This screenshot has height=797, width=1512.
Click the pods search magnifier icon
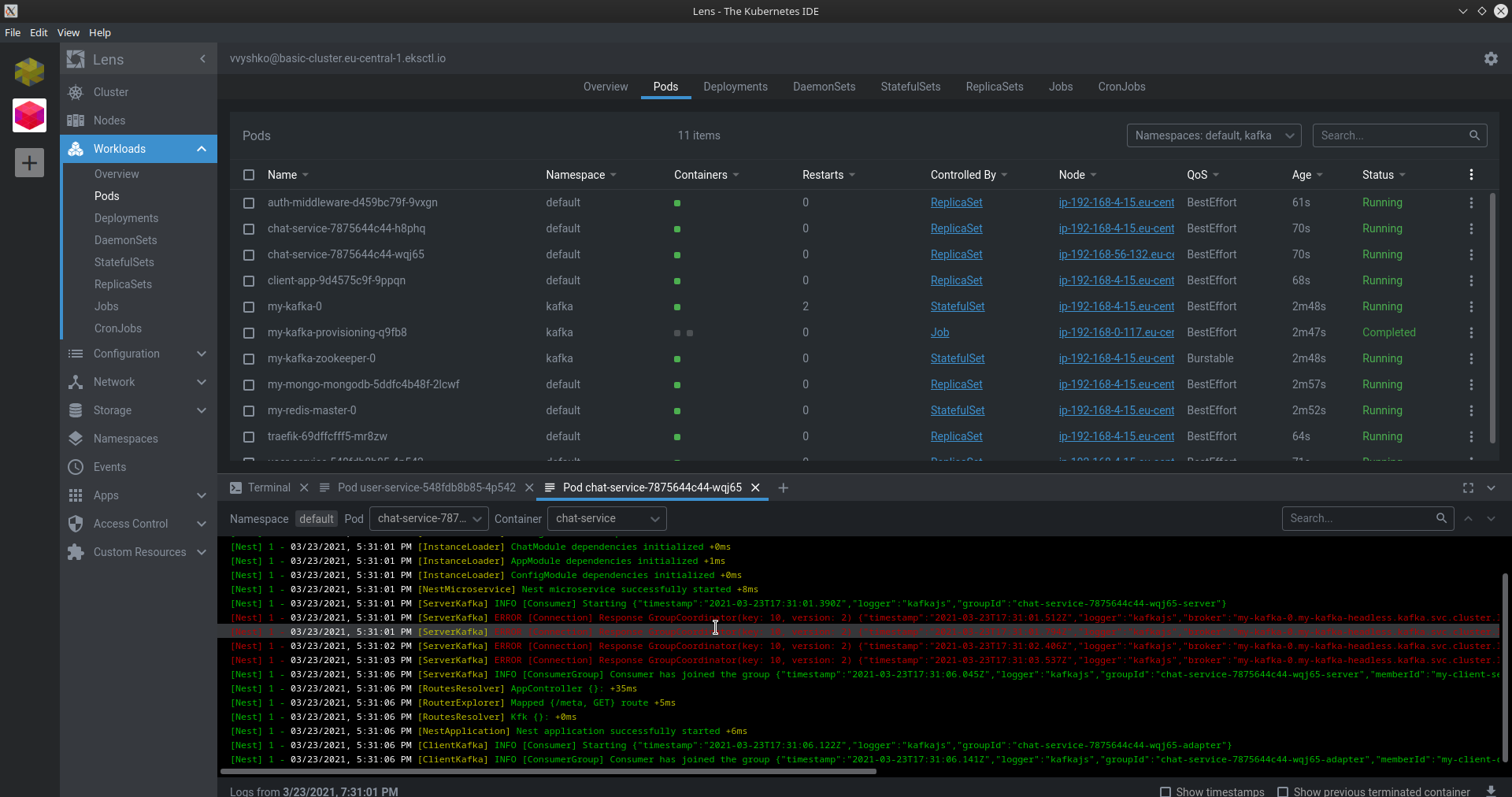[x=1474, y=135]
